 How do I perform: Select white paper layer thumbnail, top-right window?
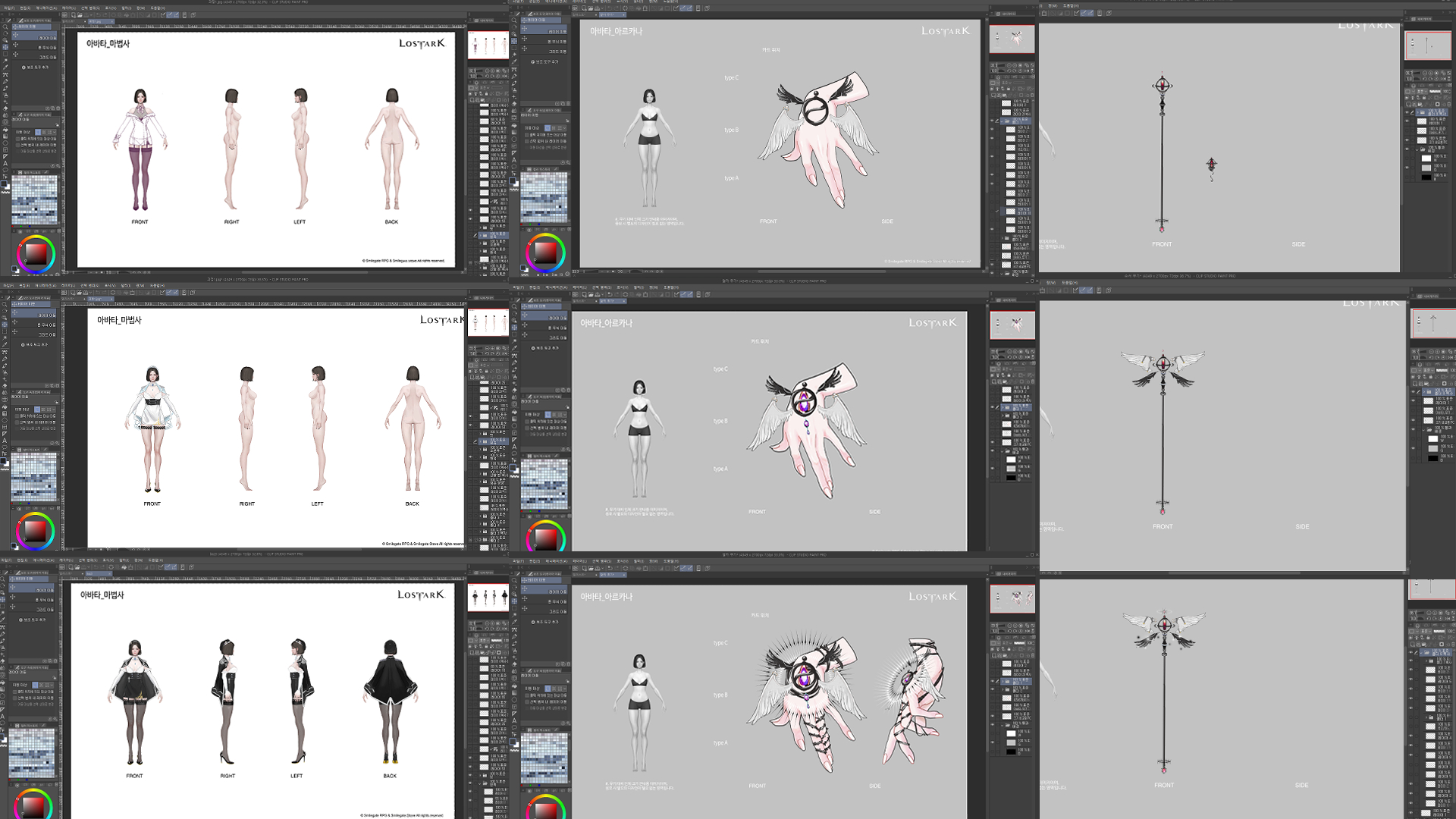click(x=1426, y=158)
